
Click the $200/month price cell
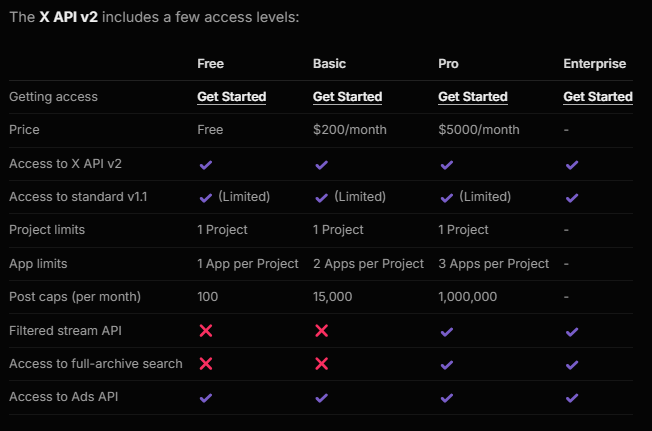(350, 130)
